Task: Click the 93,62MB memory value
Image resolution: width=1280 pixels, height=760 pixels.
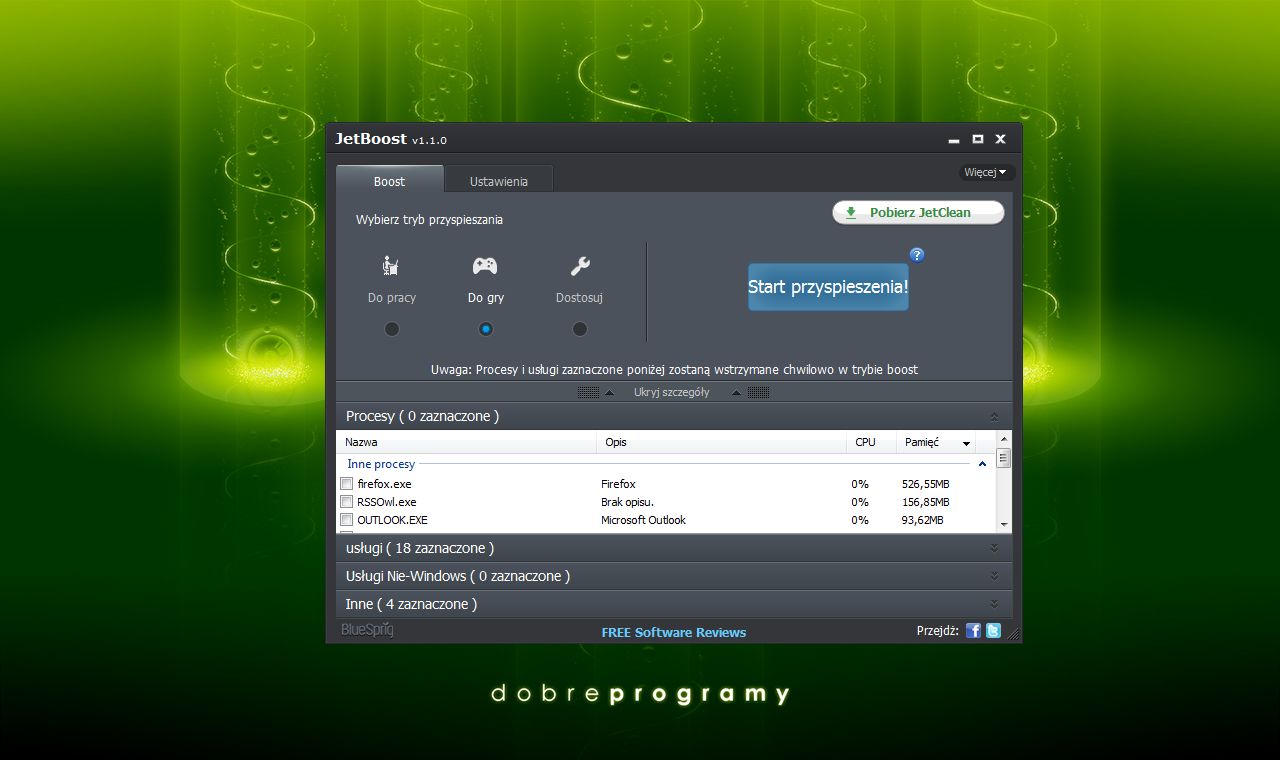Action: tap(922, 520)
